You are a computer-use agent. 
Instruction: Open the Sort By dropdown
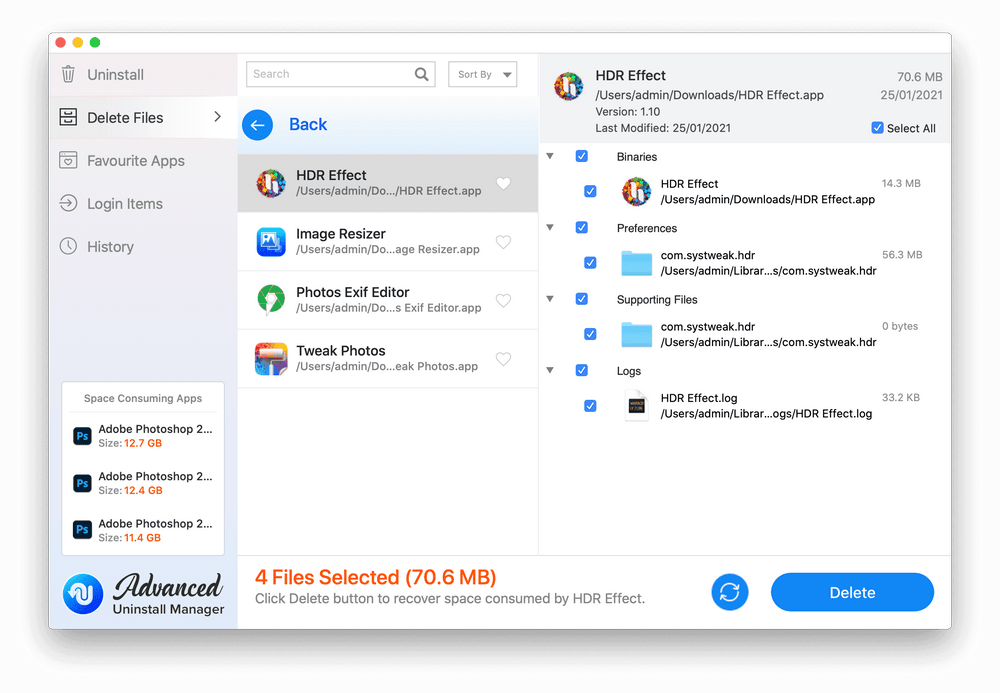click(483, 74)
